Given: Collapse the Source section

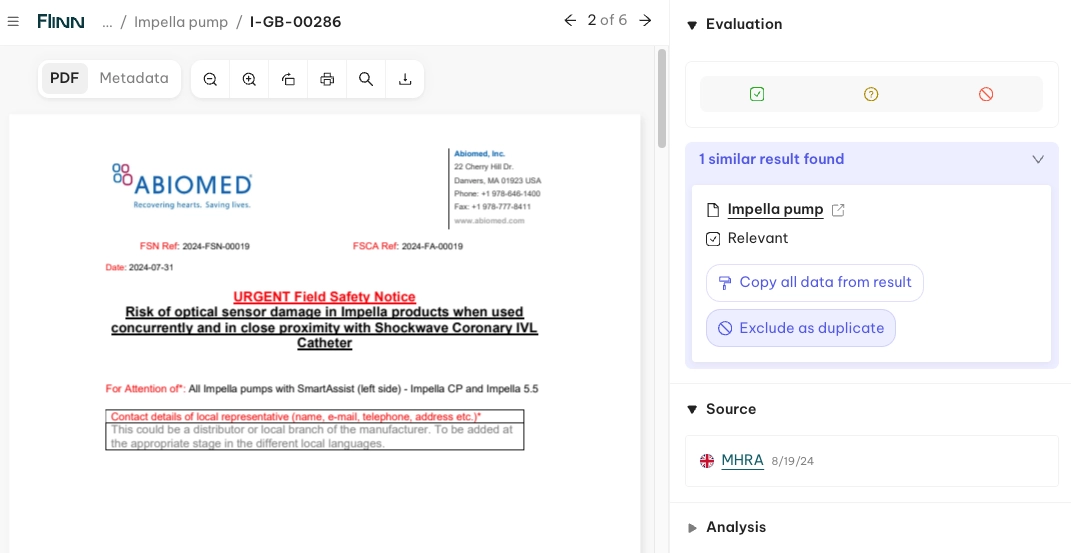Looking at the screenshot, I should pos(692,410).
